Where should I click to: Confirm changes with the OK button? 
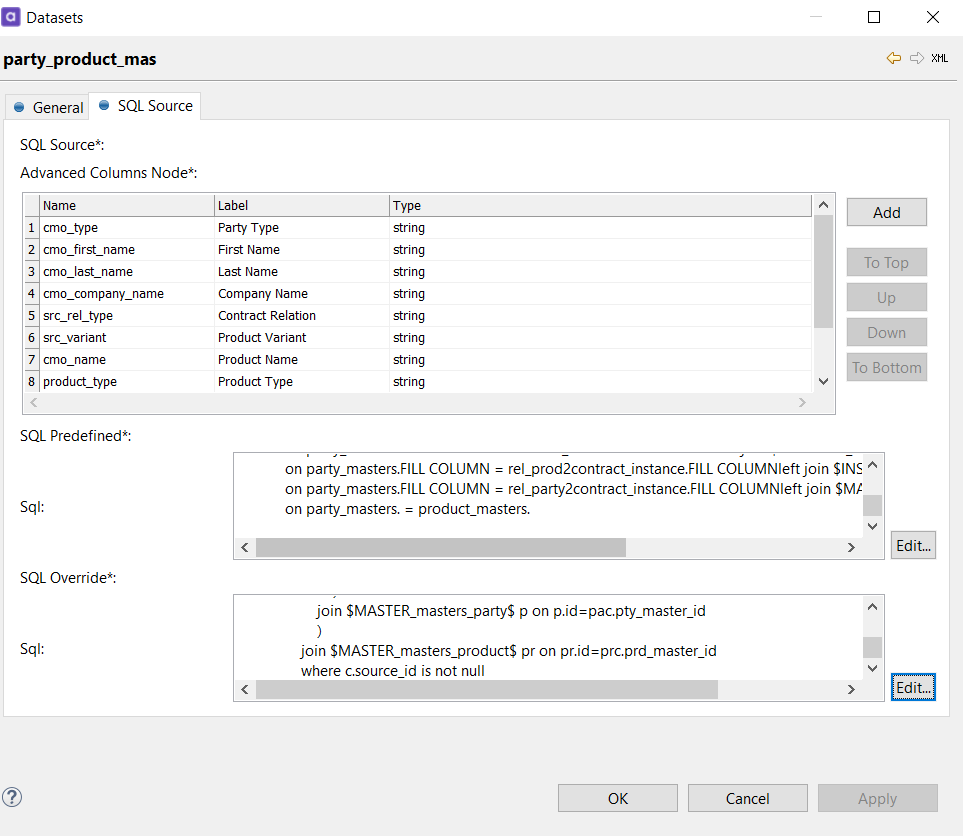pyautogui.click(x=617, y=798)
